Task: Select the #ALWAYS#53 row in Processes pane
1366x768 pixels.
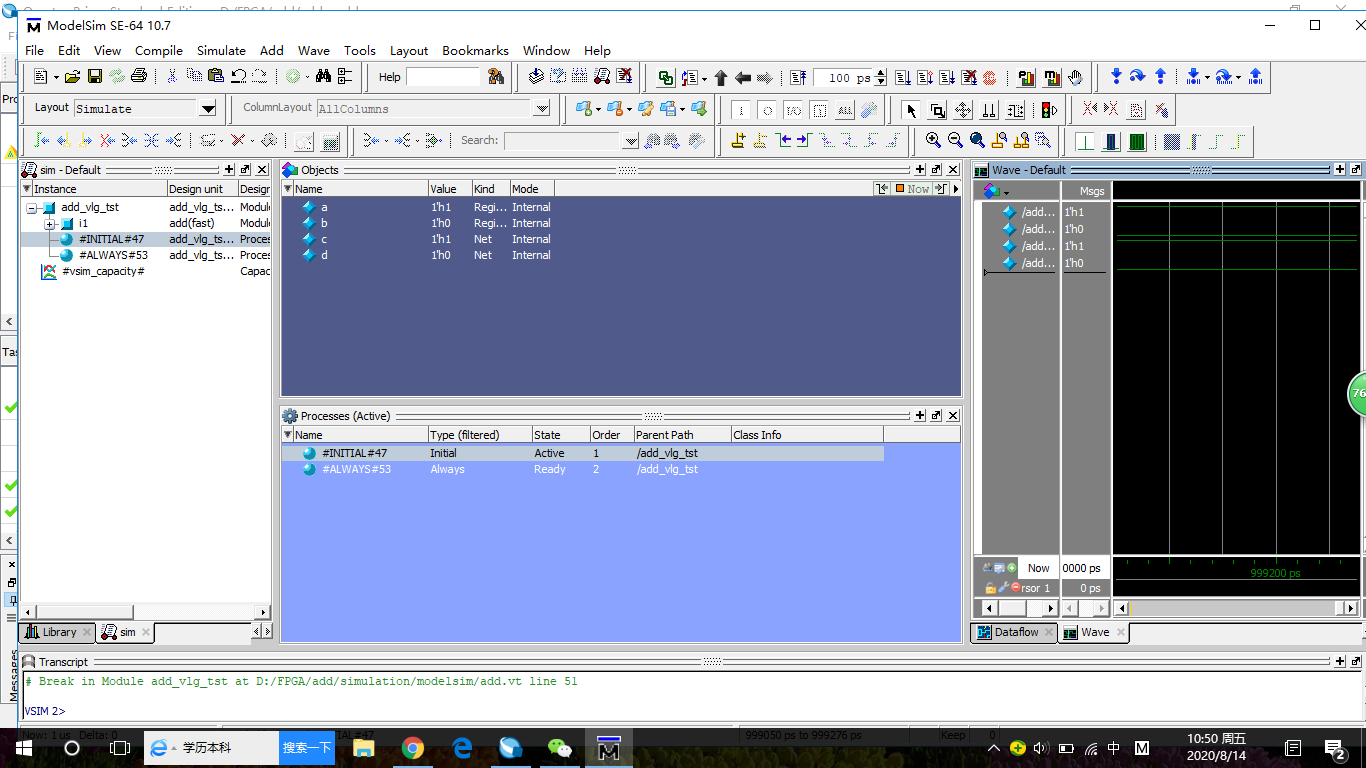Action: point(582,469)
